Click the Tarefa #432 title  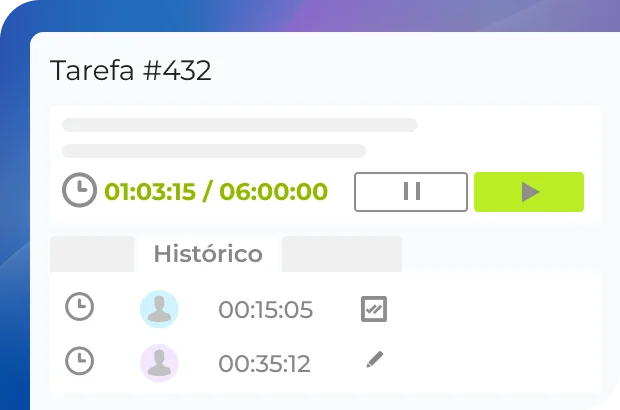(131, 71)
